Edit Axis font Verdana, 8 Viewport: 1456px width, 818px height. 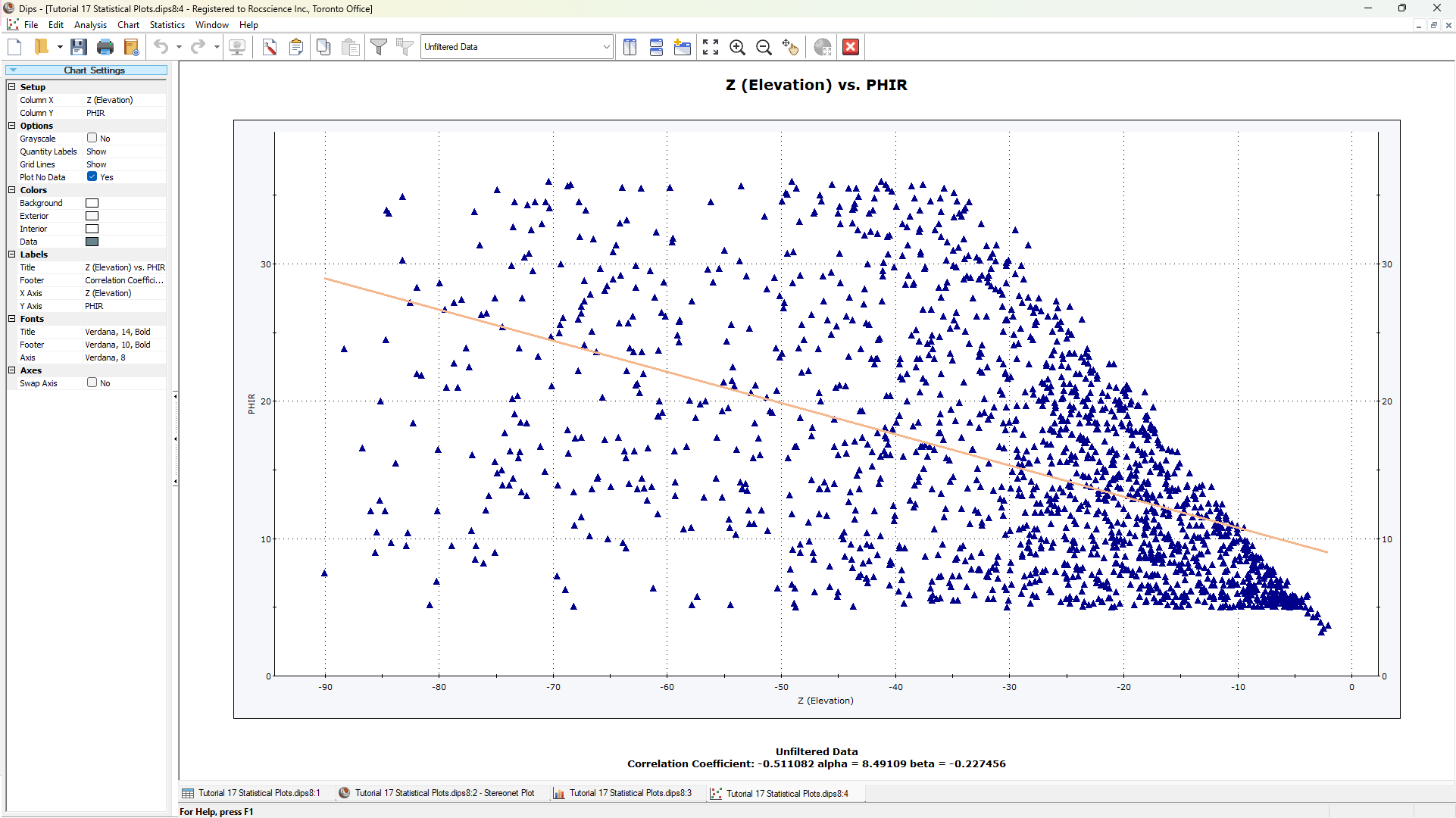[124, 357]
